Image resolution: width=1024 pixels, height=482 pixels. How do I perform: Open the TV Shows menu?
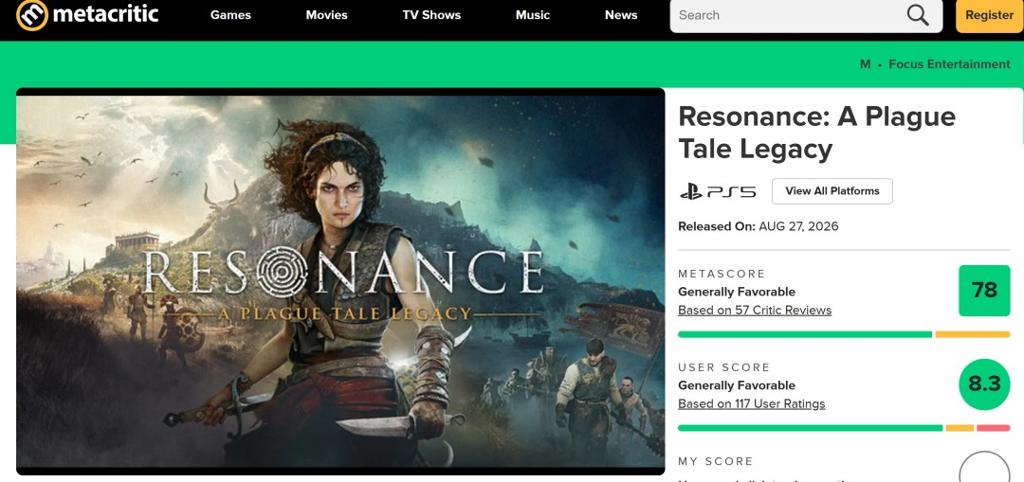pyautogui.click(x=432, y=15)
